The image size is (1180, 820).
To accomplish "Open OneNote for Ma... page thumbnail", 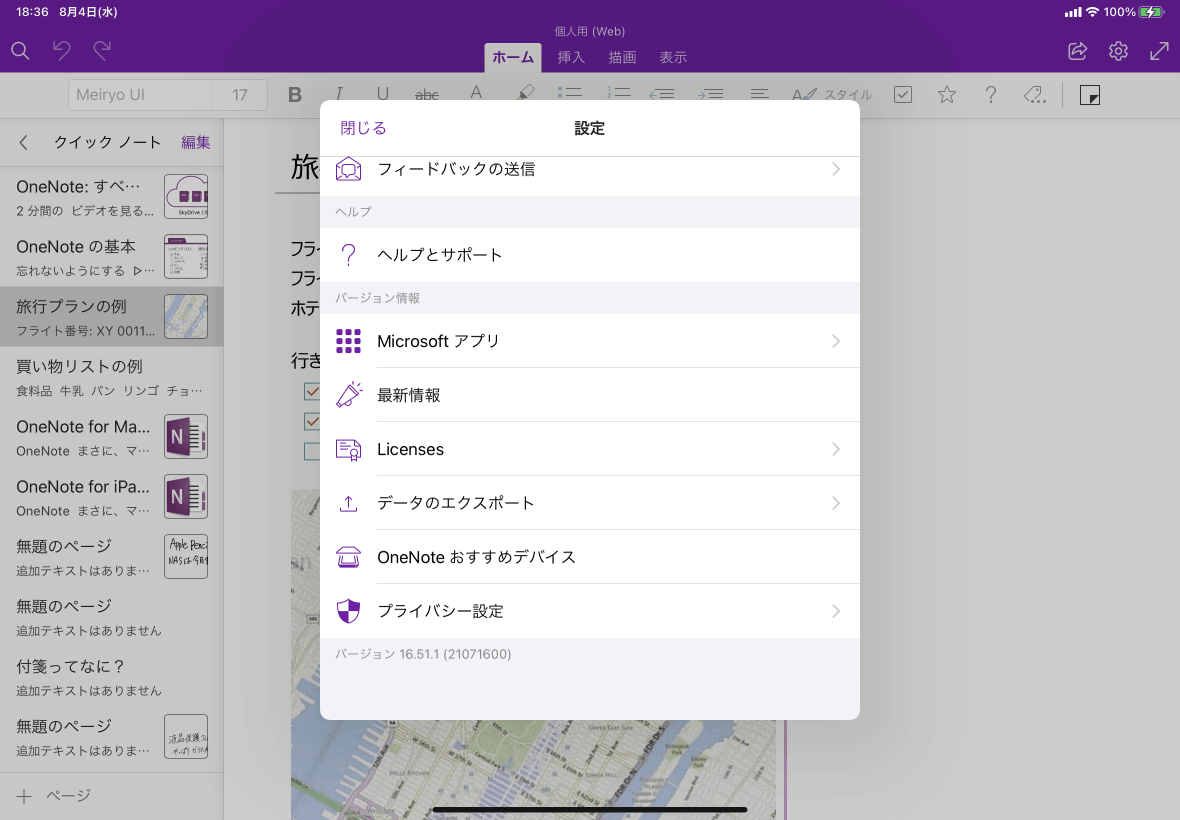I will tap(186, 436).
